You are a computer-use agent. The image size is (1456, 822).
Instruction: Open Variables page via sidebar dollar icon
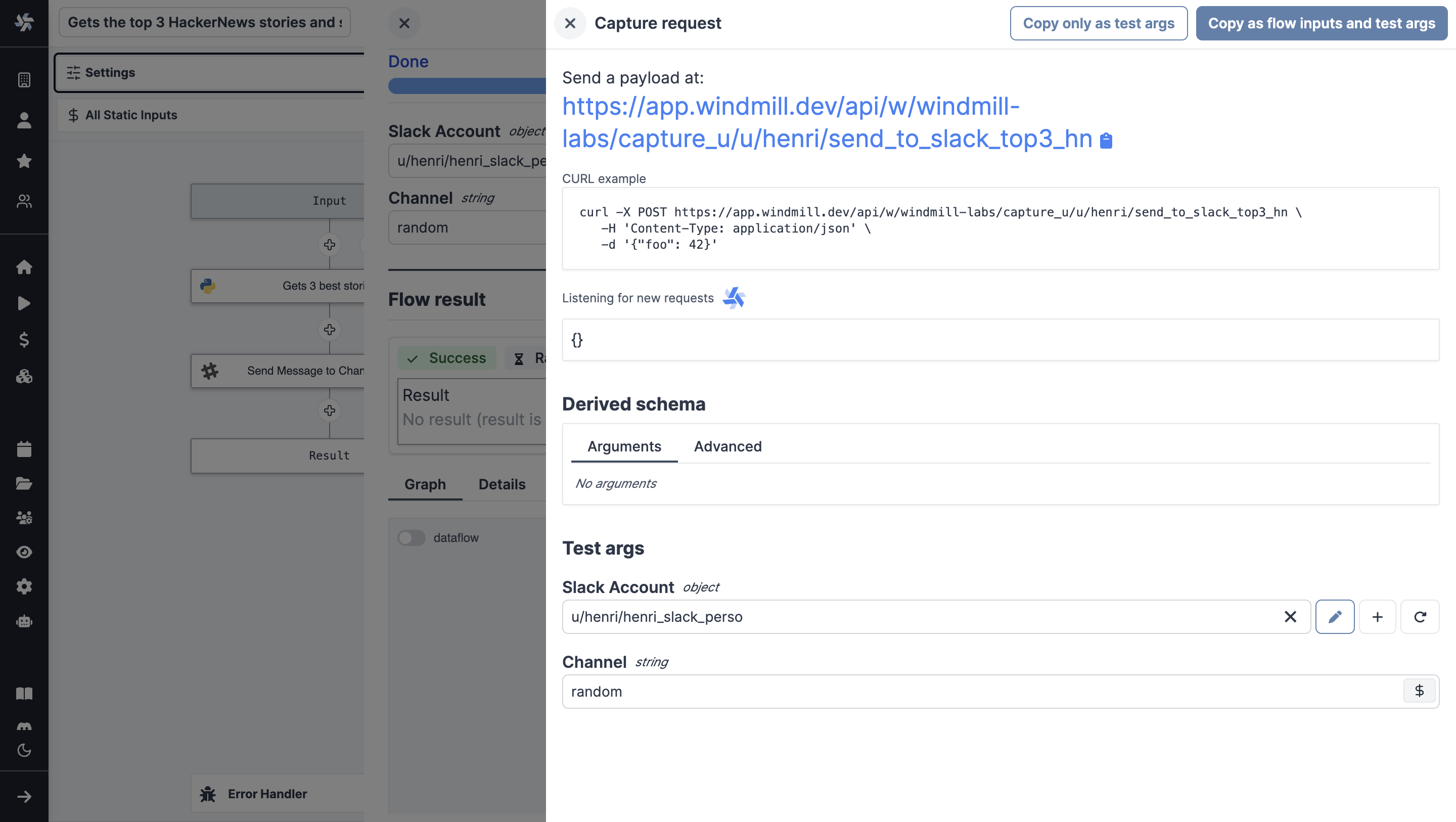coord(24,339)
